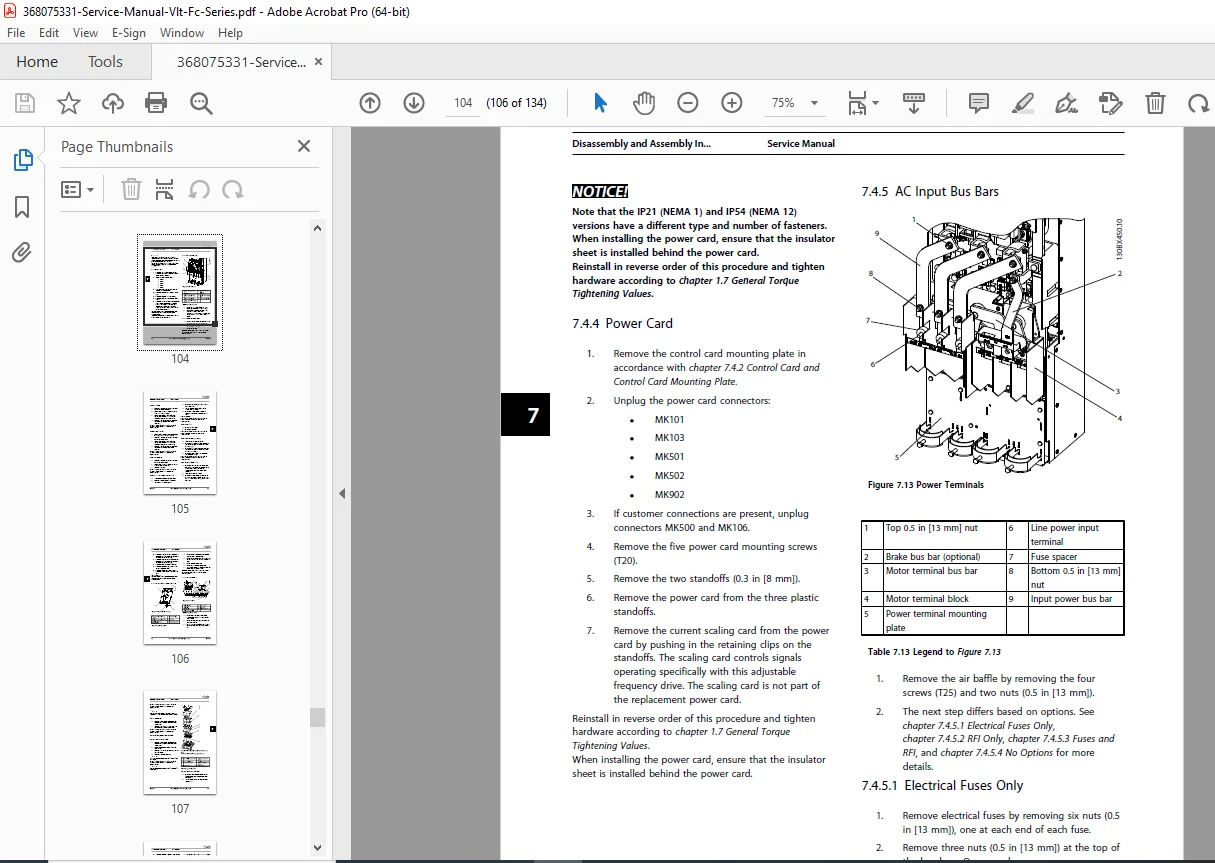Click the NOTICE! heading text
Image resolution: width=1215 pixels, height=863 pixels.
coord(600,192)
